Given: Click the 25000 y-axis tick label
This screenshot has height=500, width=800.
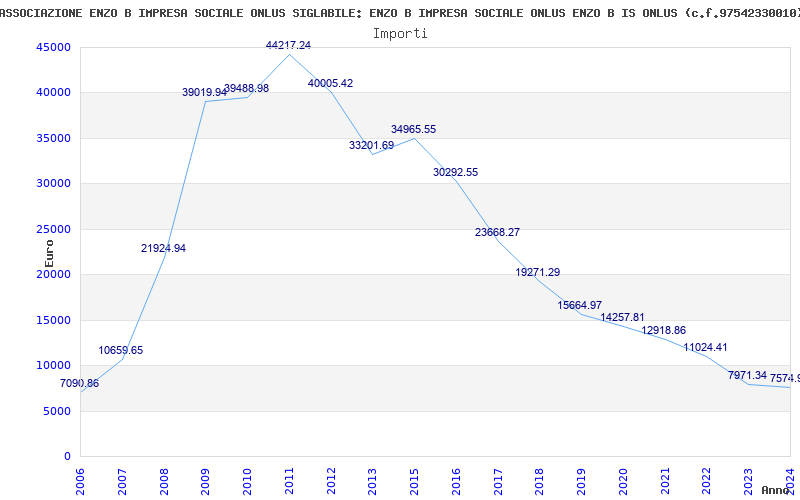Looking at the screenshot, I should pyautogui.click(x=54, y=229).
